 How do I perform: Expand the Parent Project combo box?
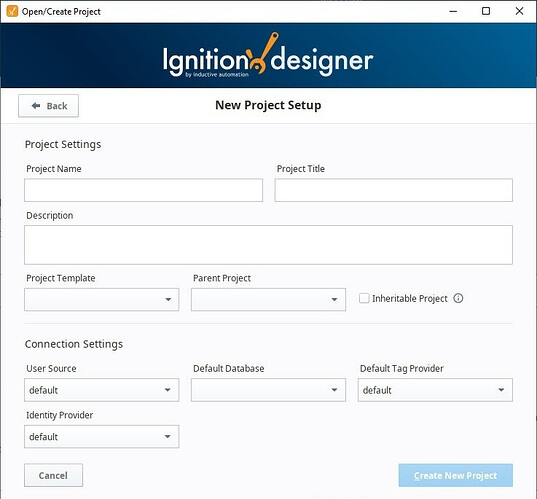coord(268,300)
